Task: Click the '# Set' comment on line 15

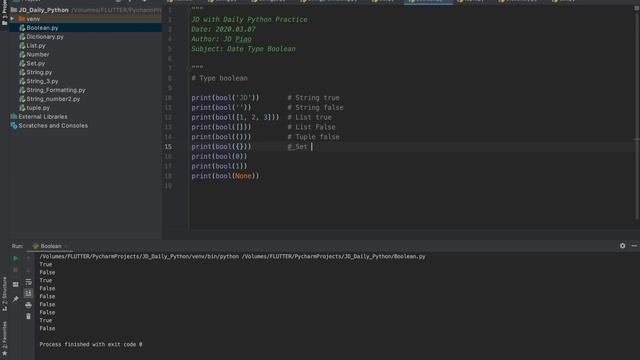Action: pos(298,147)
